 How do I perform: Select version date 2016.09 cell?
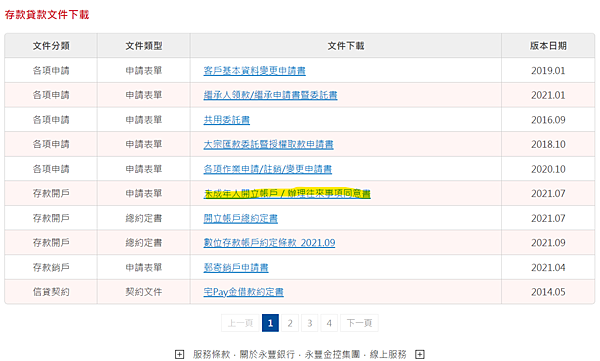tap(548, 120)
